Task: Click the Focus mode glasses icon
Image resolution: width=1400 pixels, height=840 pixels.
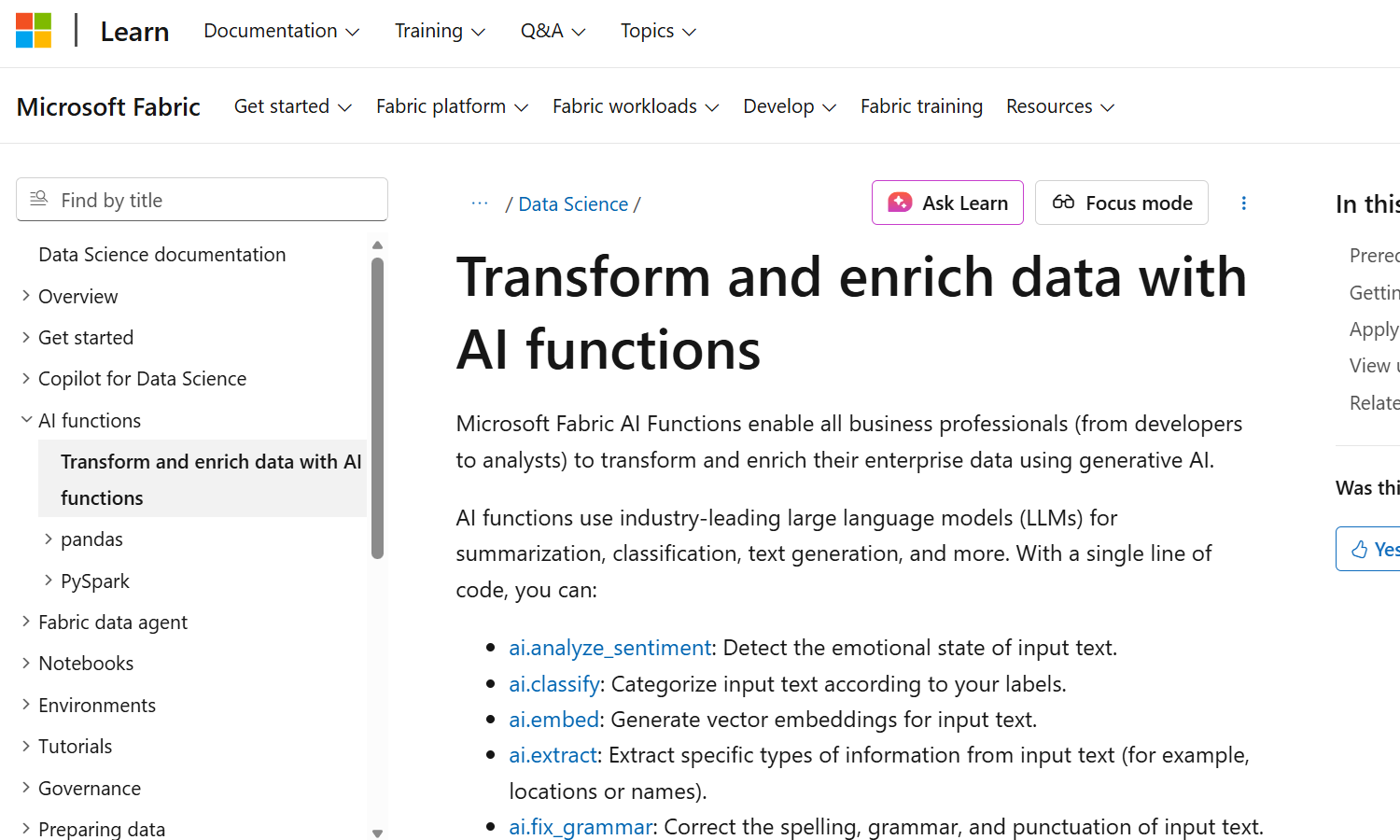Action: pyautogui.click(x=1063, y=203)
